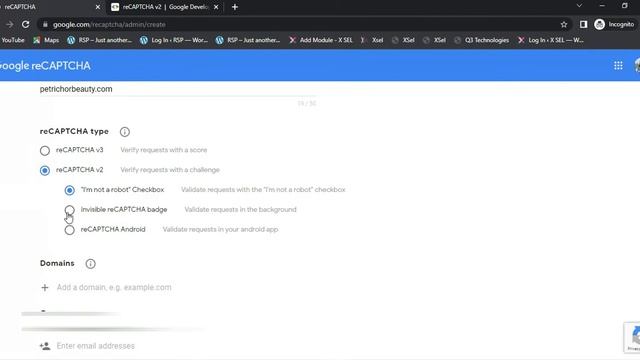Click the Invisible reCAPTCHA badge label text
The height and width of the screenshot is (360, 640).
point(124,209)
